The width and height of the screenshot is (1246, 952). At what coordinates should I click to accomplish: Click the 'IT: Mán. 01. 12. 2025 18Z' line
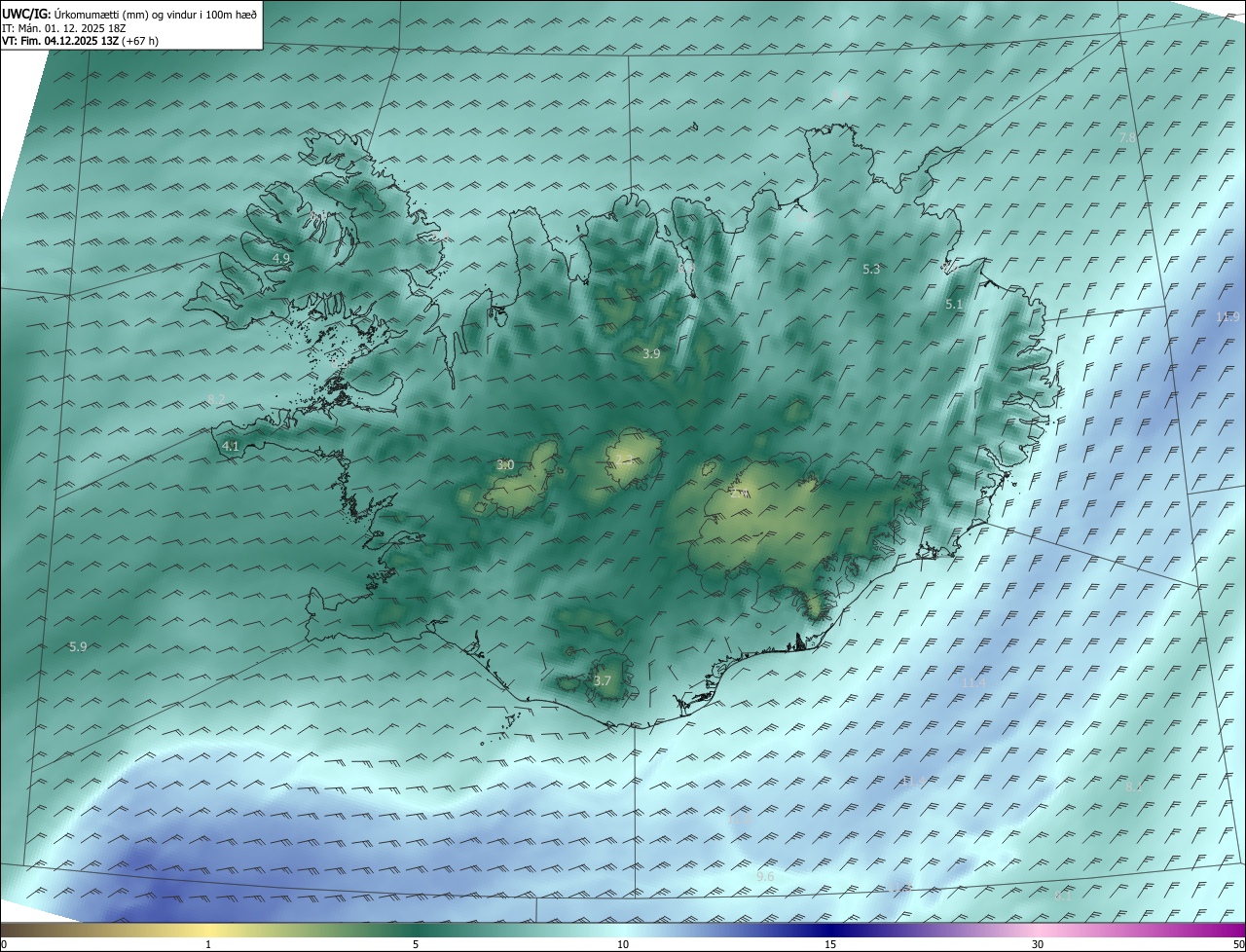[x=64, y=28]
